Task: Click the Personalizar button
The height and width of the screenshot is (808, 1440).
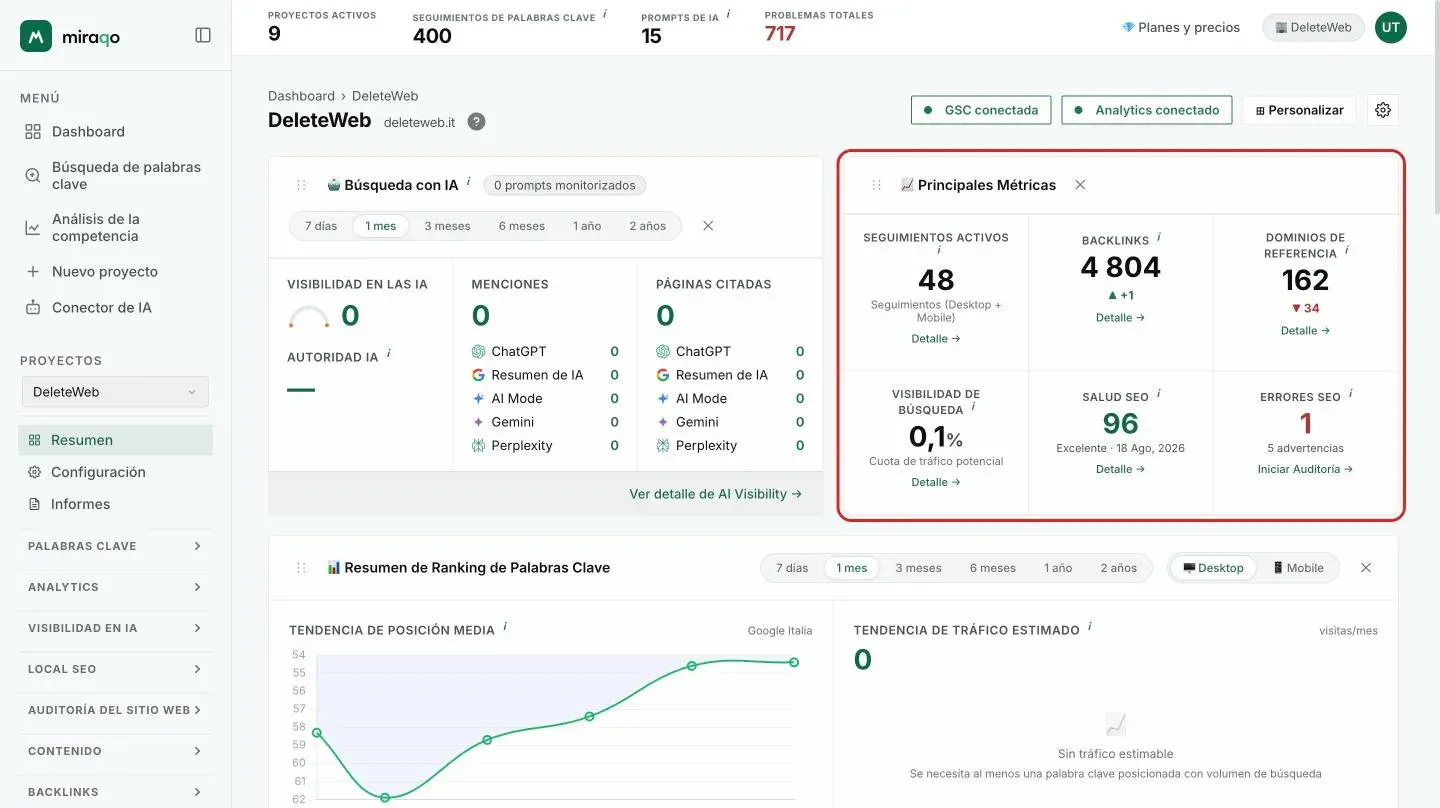Action: 1300,110
